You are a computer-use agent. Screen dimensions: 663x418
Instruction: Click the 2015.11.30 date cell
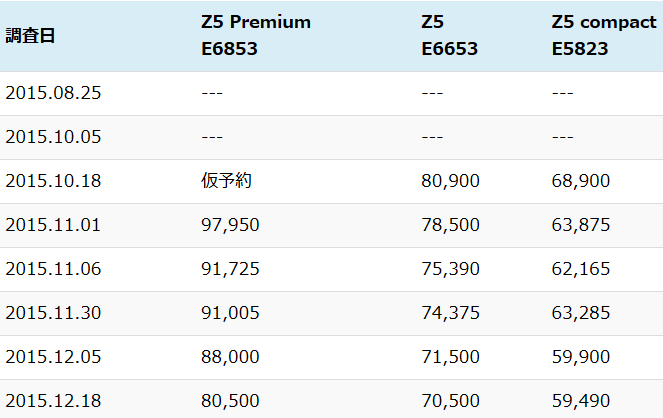point(53,313)
